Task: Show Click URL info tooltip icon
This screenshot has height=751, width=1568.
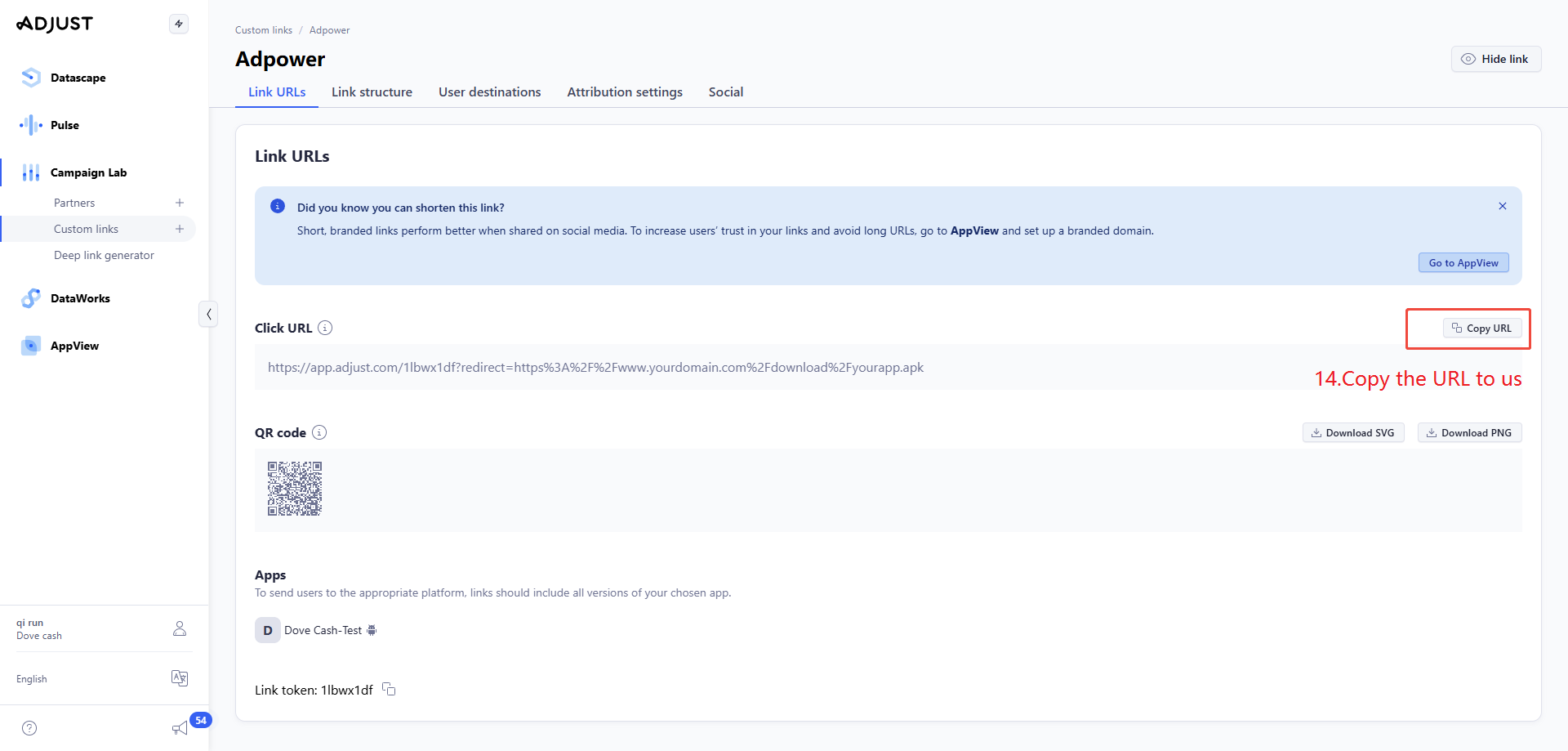Action: tap(325, 328)
